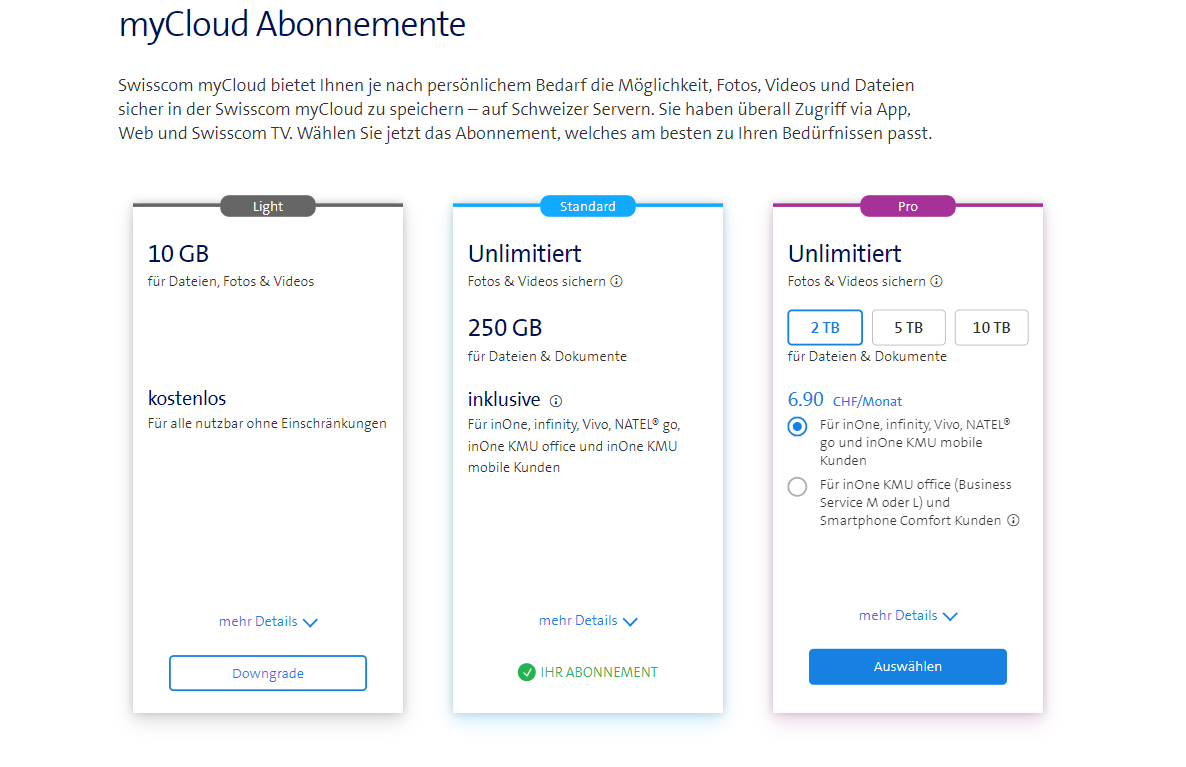Click info icon next to Standard Fotos & Videos sichern
The height and width of the screenshot is (767, 1186).
(617, 282)
